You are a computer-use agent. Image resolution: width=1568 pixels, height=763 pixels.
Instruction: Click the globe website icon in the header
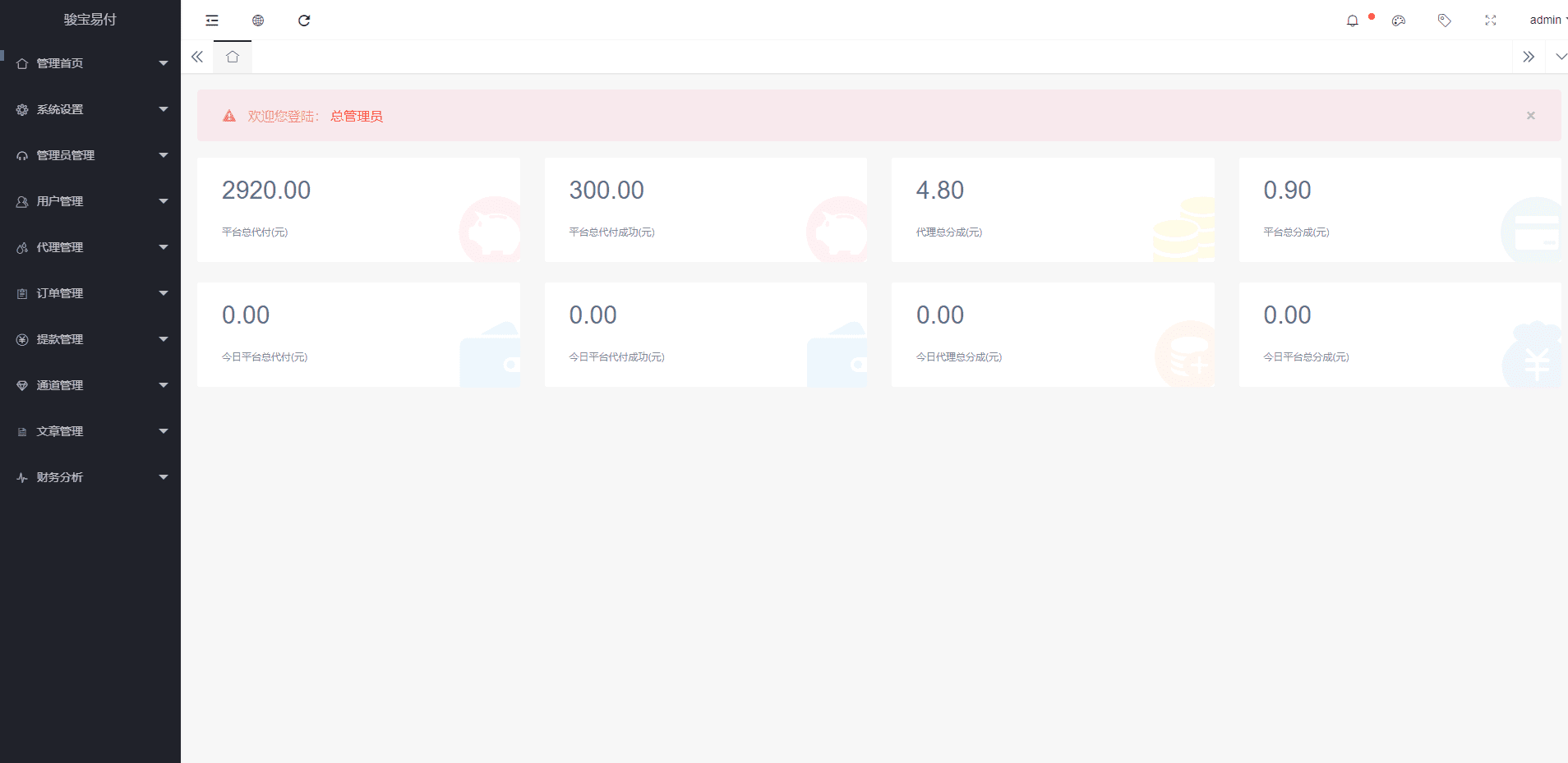click(x=258, y=21)
